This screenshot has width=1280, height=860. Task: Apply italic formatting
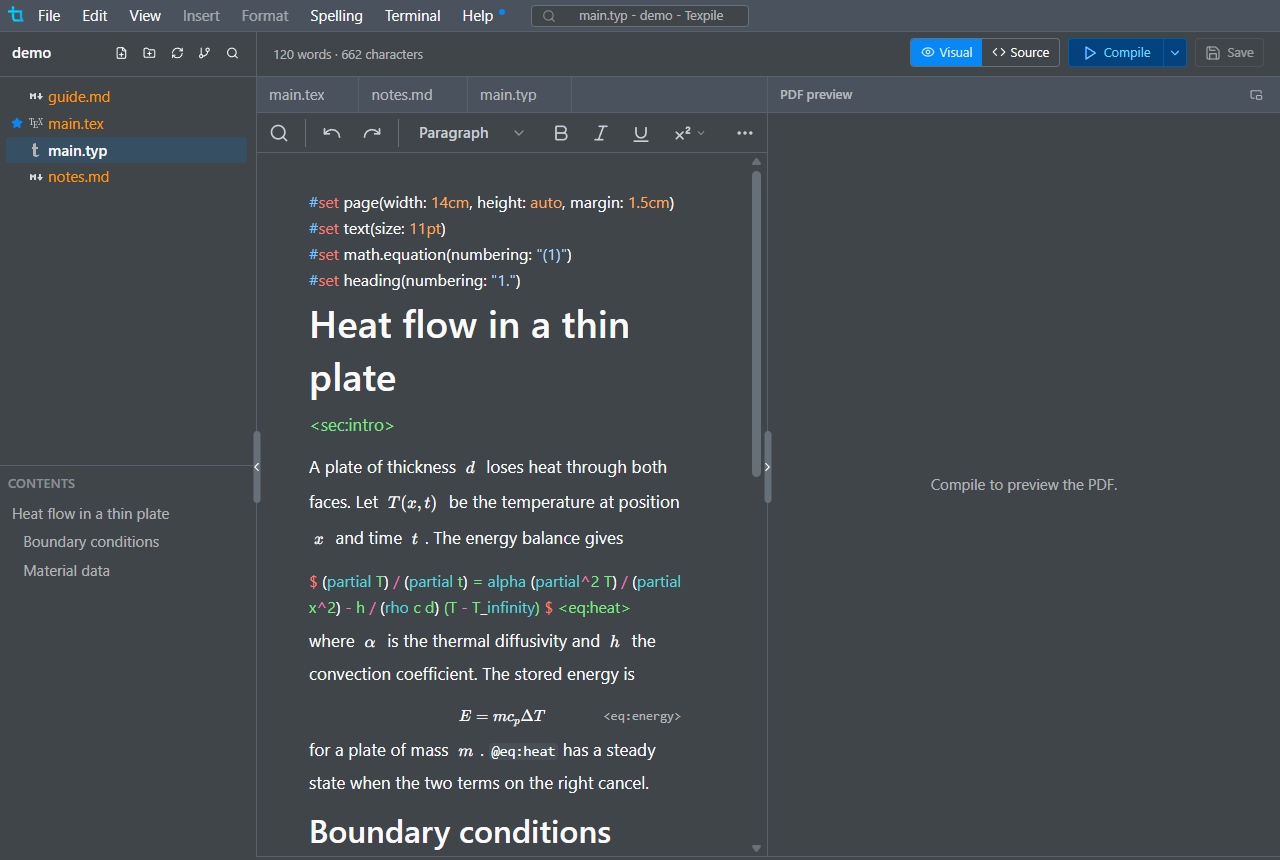click(x=601, y=133)
